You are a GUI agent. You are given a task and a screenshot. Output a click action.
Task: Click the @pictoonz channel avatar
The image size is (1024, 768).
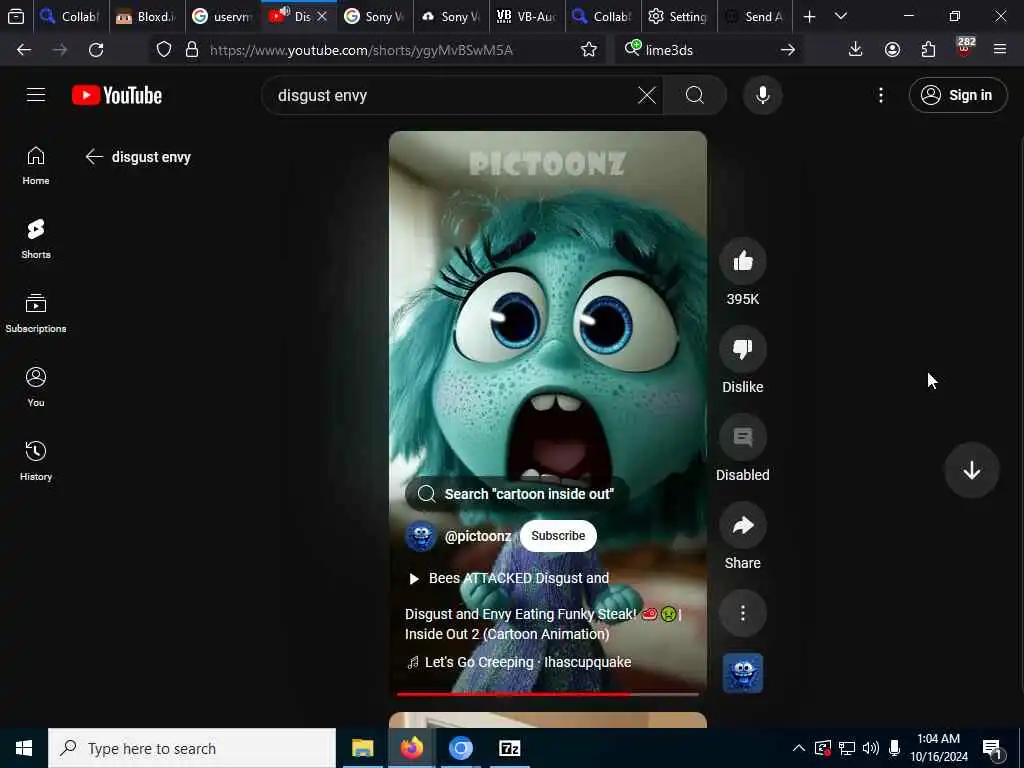(421, 536)
